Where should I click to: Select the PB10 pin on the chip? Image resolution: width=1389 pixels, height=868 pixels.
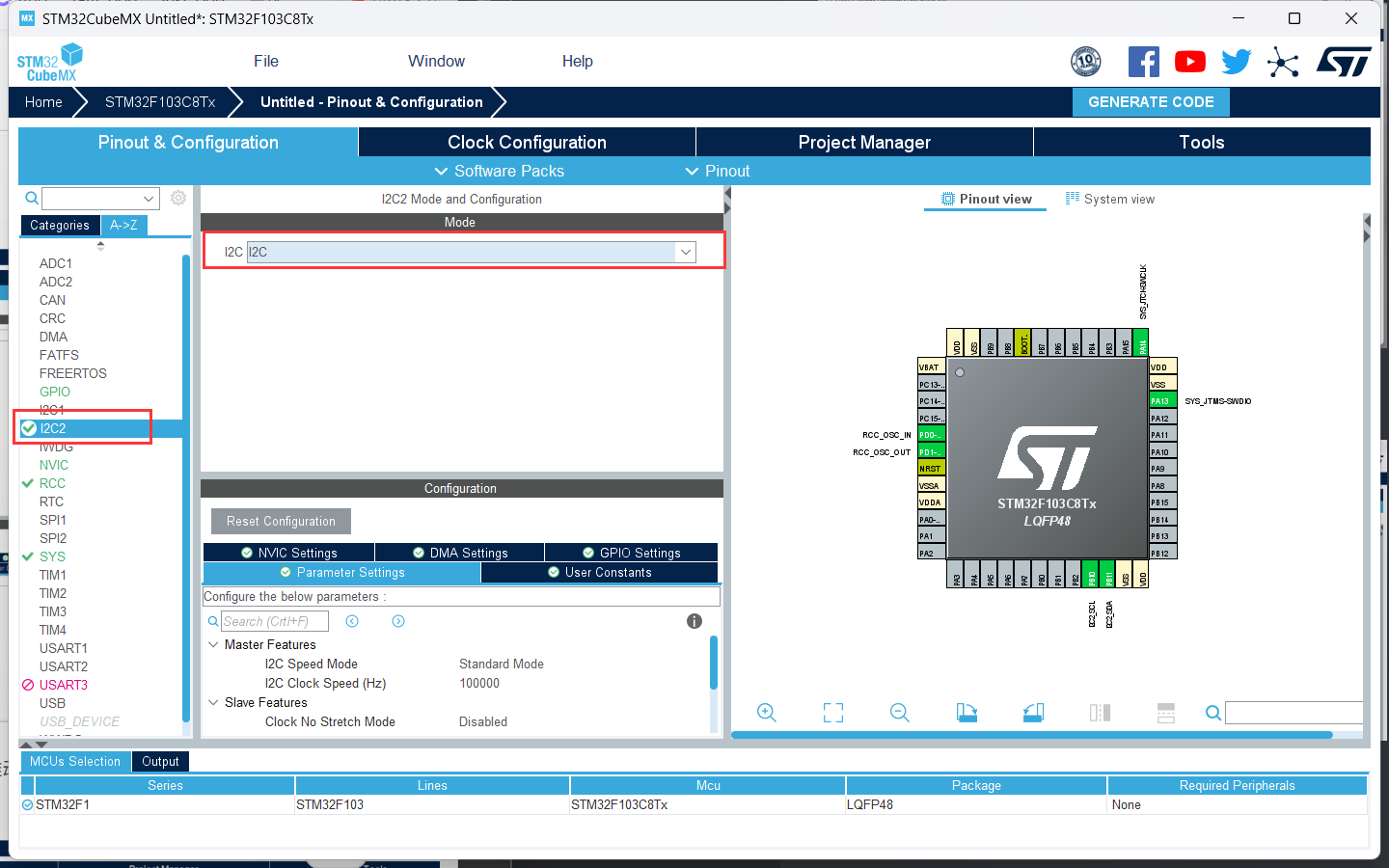click(1091, 575)
